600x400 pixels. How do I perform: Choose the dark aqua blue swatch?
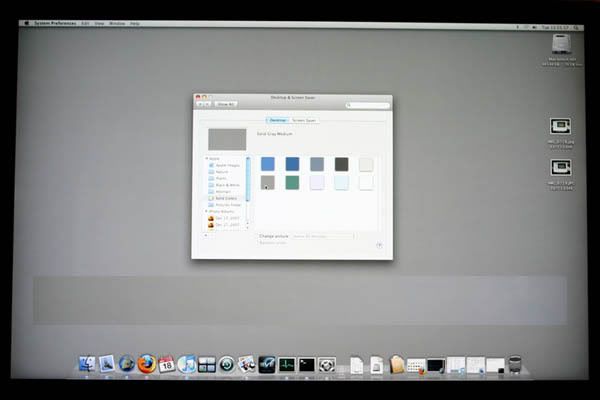(292, 164)
